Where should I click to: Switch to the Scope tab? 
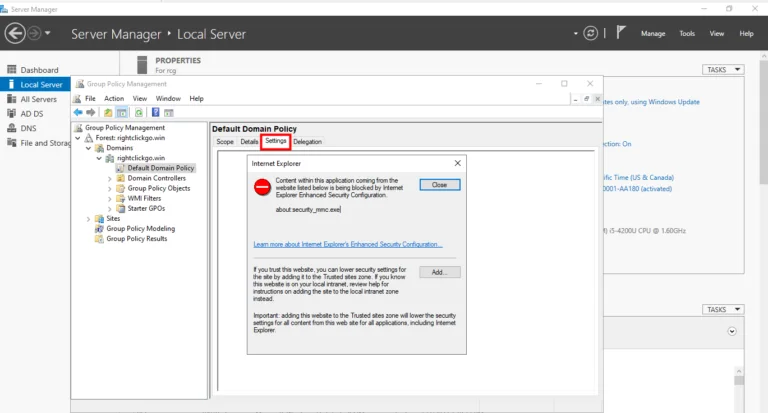225,142
